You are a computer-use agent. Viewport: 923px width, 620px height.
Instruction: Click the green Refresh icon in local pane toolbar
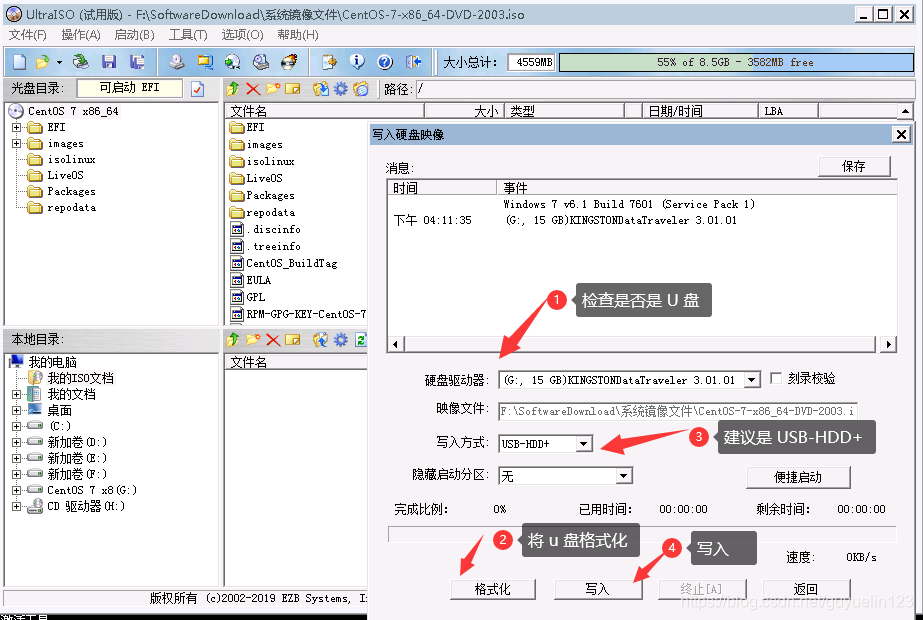pos(361,340)
